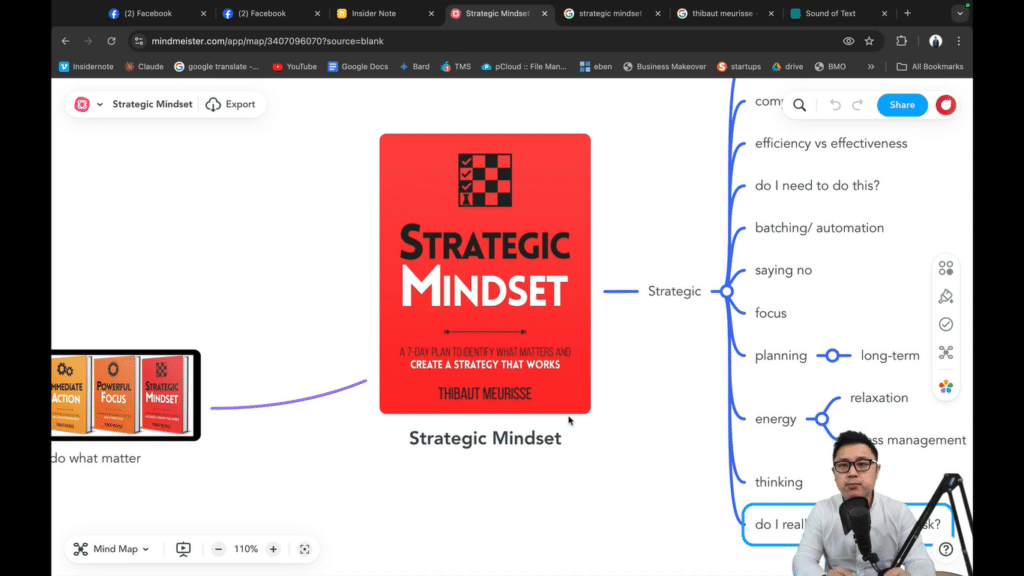This screenshot has height=576, width=1024.
Task: Open Chrome profile avatar
Action: 935,41
